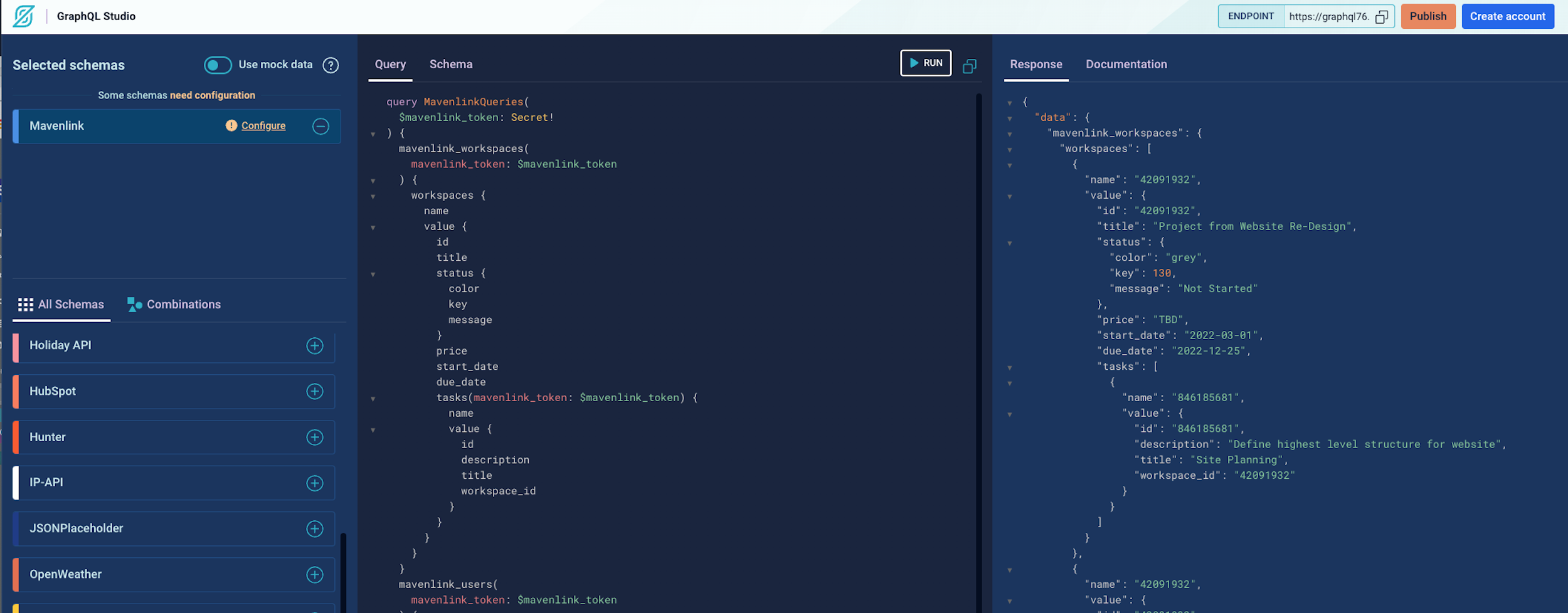Collapse the query variables block at ') {'
Viewport: 1568px width, 613px height.
(x=373, y=134)
